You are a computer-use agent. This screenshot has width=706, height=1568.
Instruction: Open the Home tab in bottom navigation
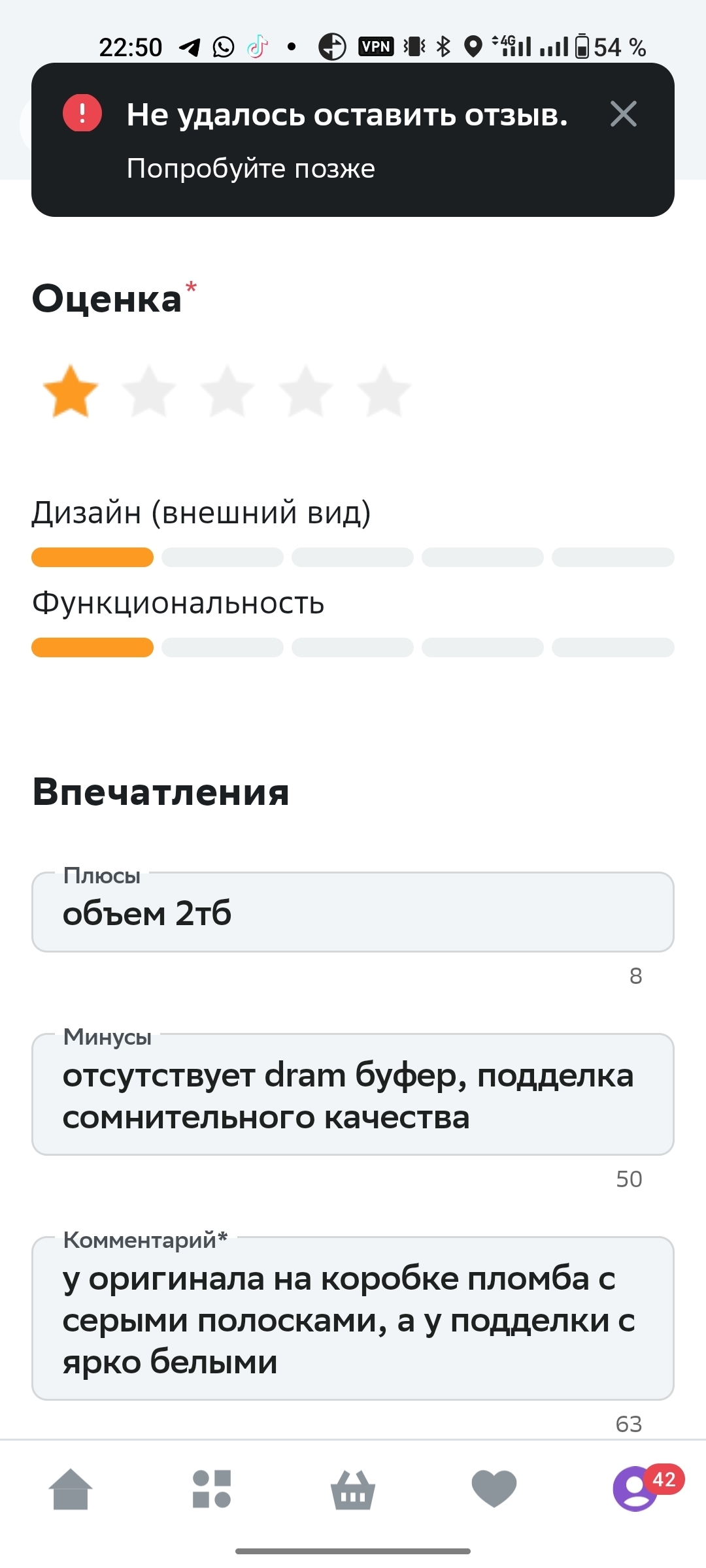click(x=71, y=1490)
